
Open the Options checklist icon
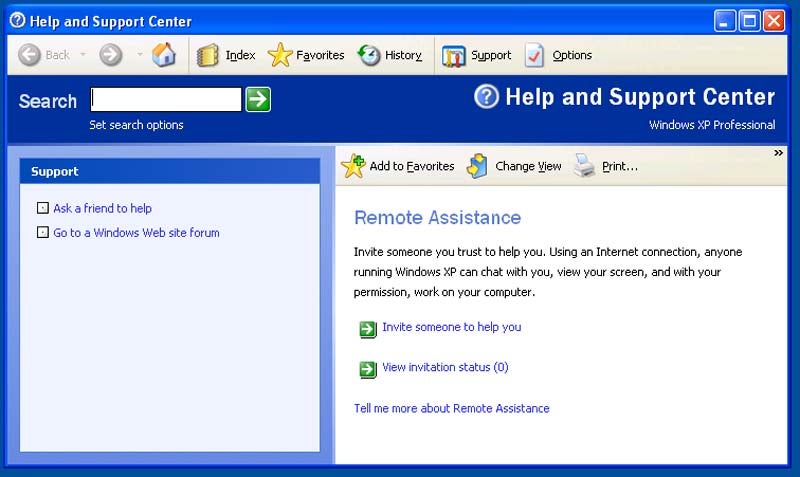tap(534, 55)
